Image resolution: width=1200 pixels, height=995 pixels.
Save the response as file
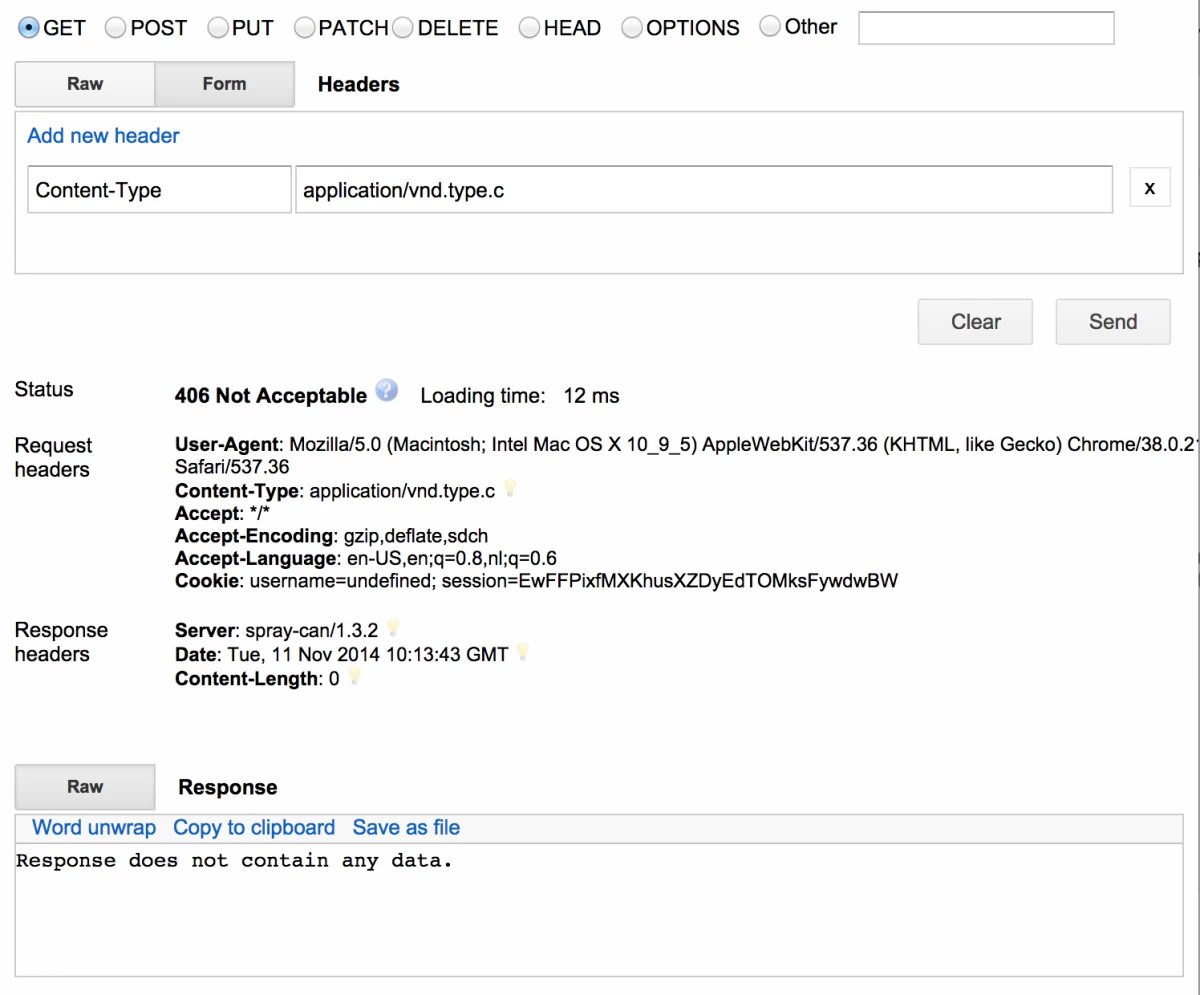point(406,827)
